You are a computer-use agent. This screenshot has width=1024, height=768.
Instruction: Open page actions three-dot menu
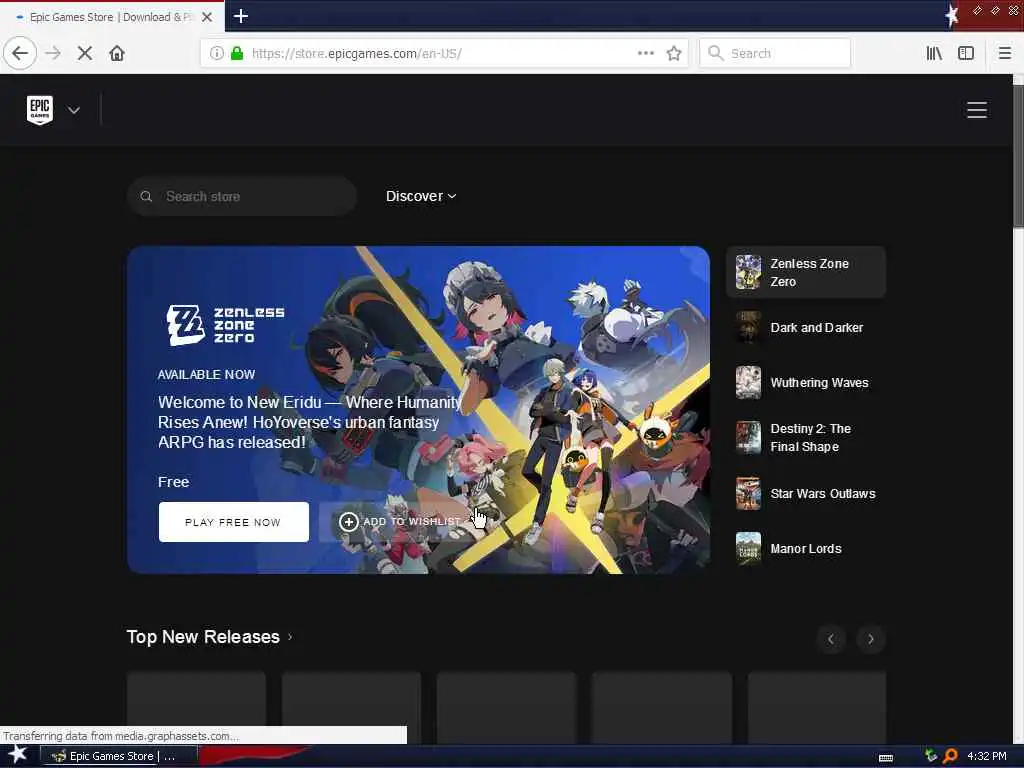tap(646, 53)
